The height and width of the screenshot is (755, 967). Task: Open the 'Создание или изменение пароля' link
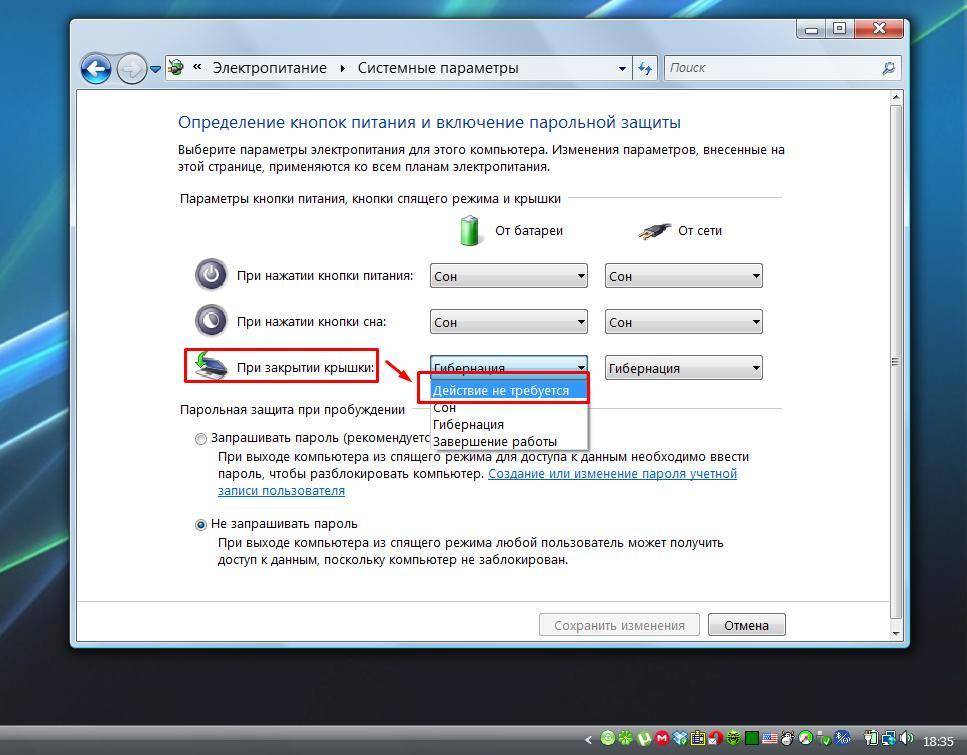click(x=612, y=474)
